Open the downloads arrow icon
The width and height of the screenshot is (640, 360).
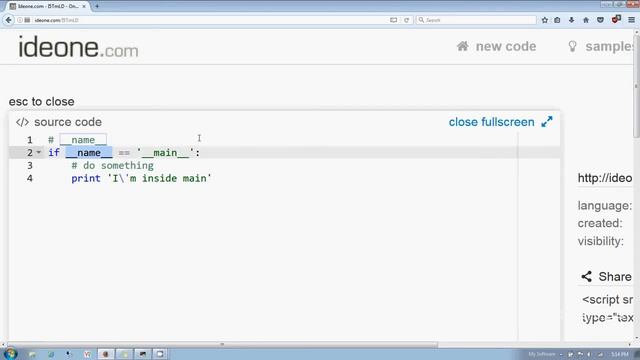[571, 20]
